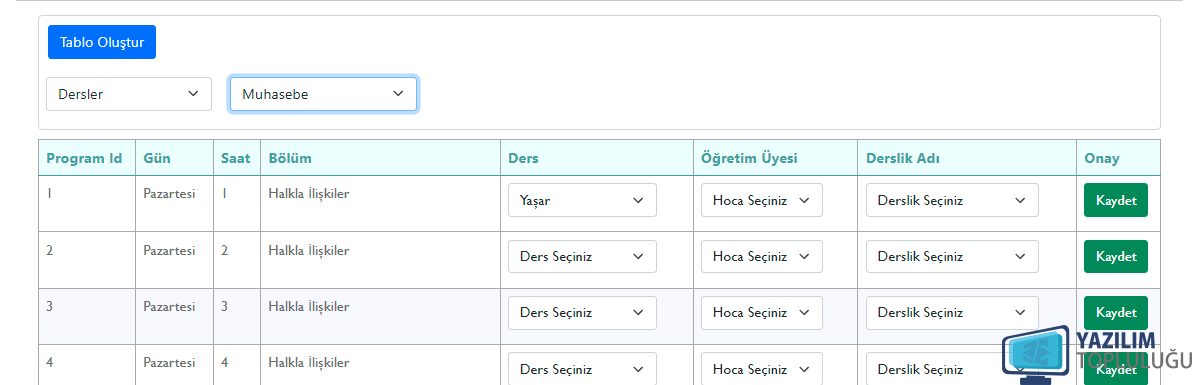
Task: Expand Hoca Seçiniz dropdown in row 2
Action: tap(762, 256)
